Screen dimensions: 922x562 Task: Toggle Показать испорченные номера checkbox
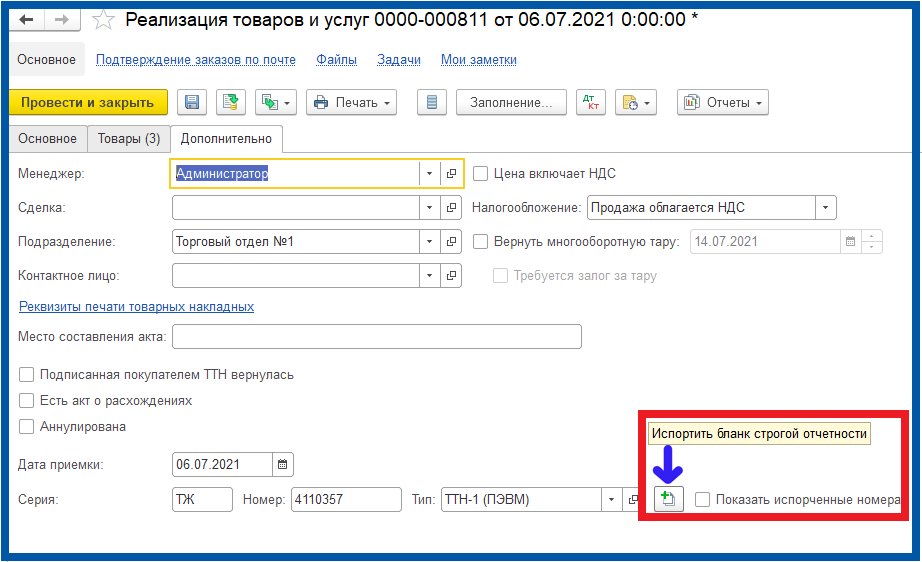[x=703, y=500]
